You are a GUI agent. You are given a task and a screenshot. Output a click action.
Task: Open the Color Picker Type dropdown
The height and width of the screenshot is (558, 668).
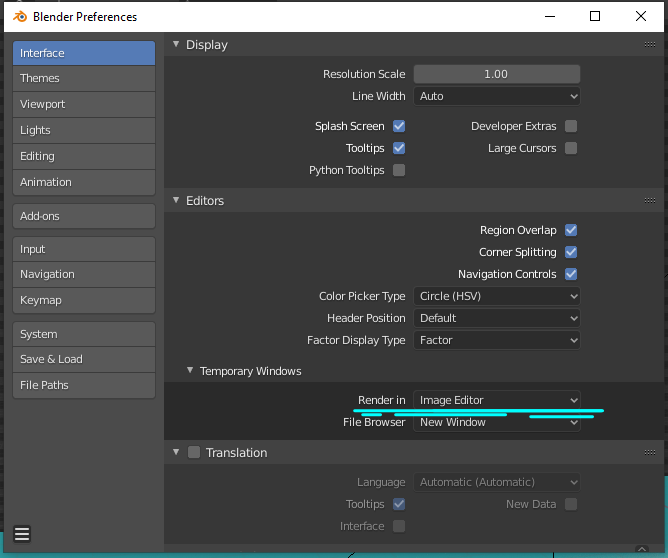pyautogui.click(x=497, y=296)
